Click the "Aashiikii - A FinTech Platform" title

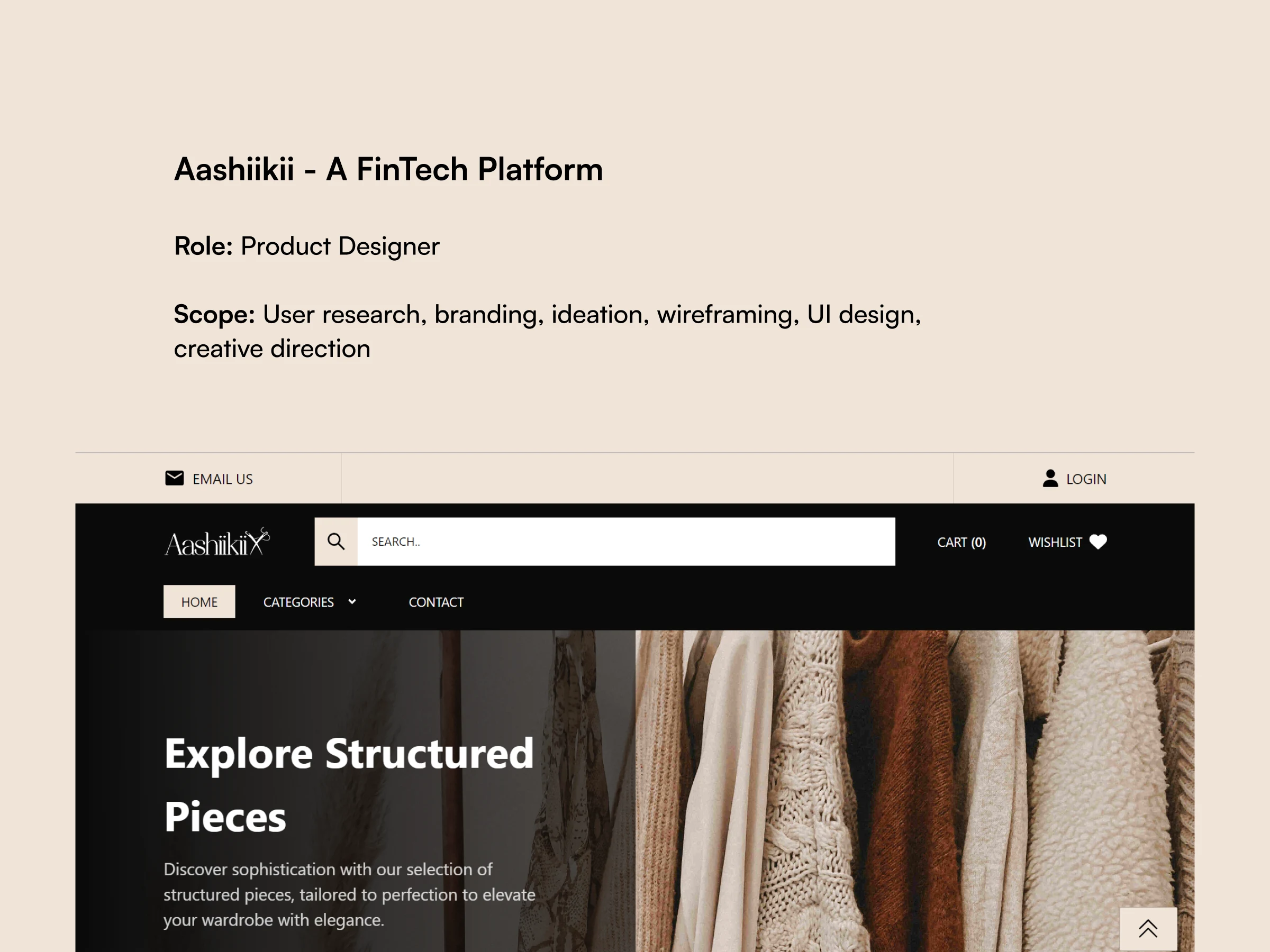[x=388, y=169]
